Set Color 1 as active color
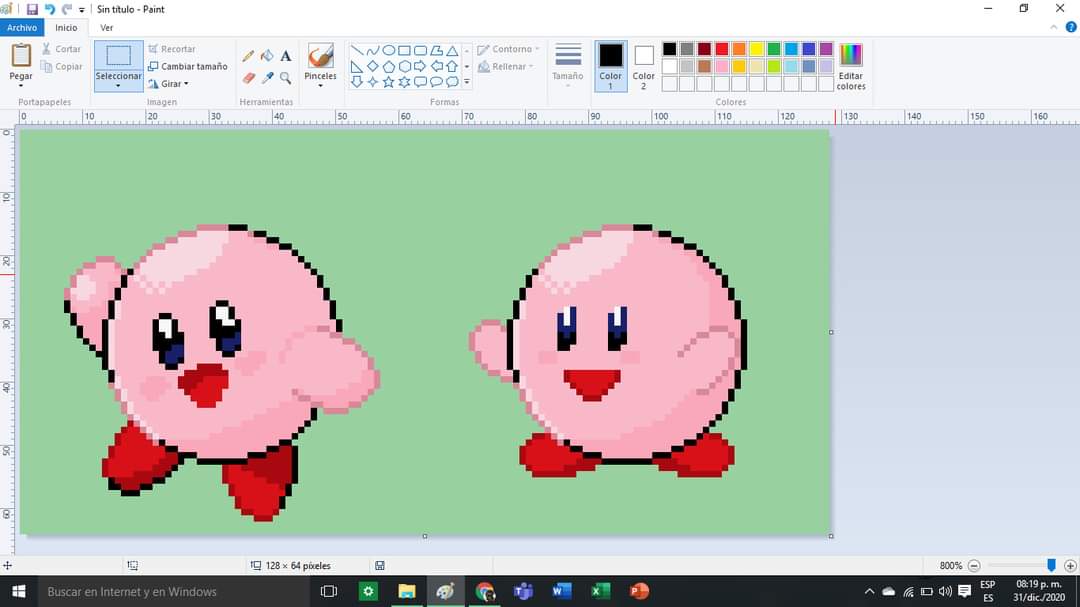The width and height of the screenshot is (1080, 607). pyautogui.click(x=610, y=65)
